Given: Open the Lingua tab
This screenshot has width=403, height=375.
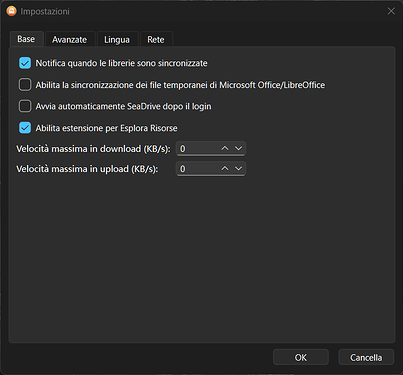Looking at the screenshot, I should click(x=117, y=39).
